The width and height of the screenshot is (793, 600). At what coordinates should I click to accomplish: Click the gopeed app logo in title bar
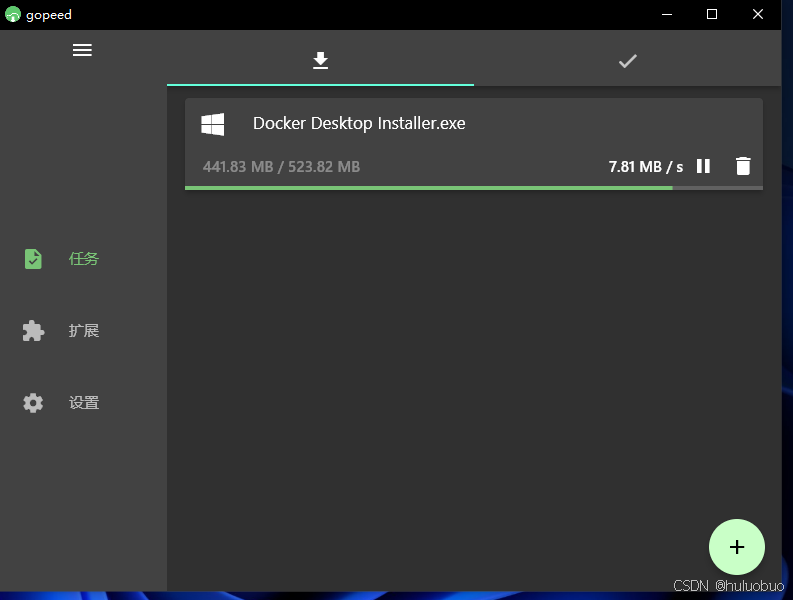point(13,14)
